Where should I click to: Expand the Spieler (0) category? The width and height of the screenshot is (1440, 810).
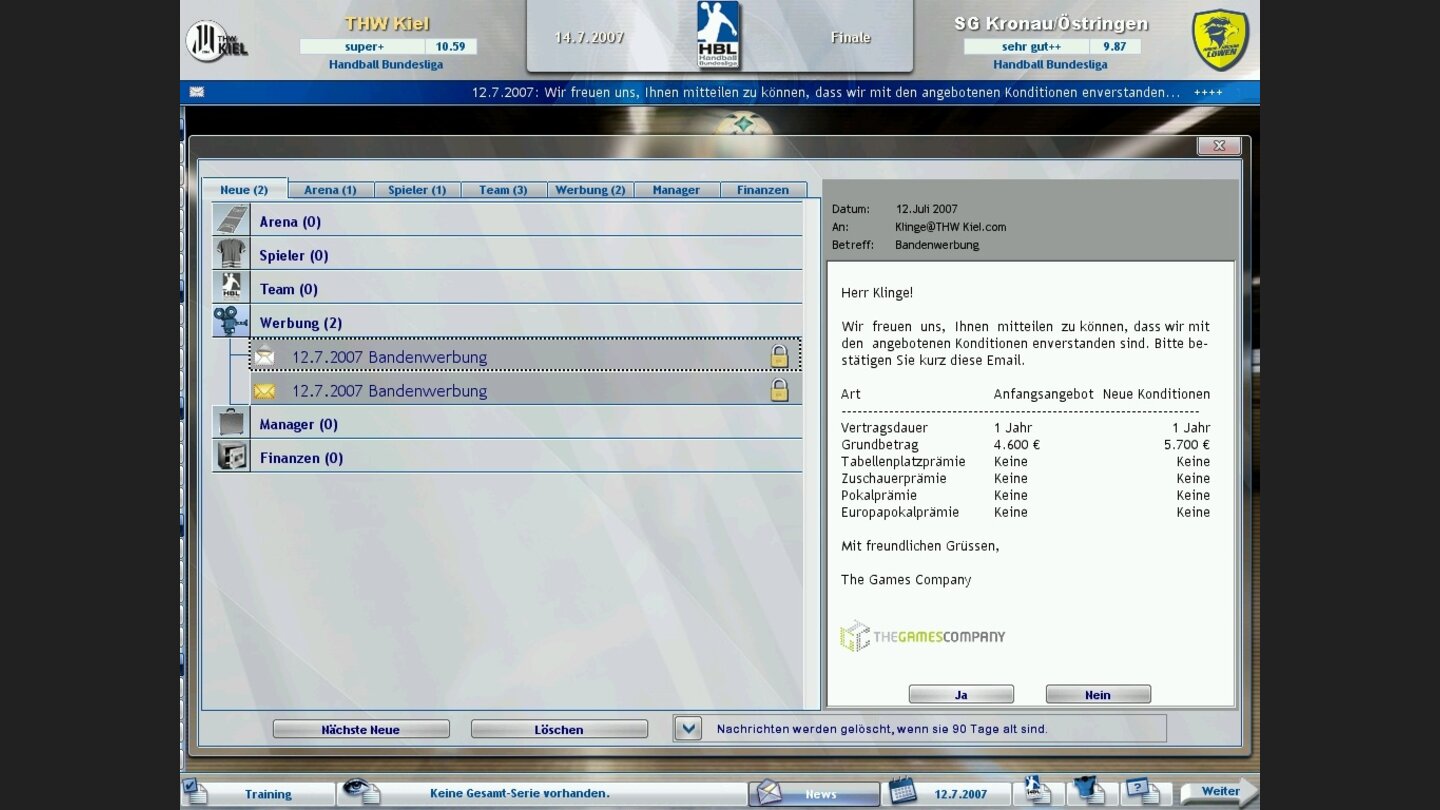coord(507,255)
